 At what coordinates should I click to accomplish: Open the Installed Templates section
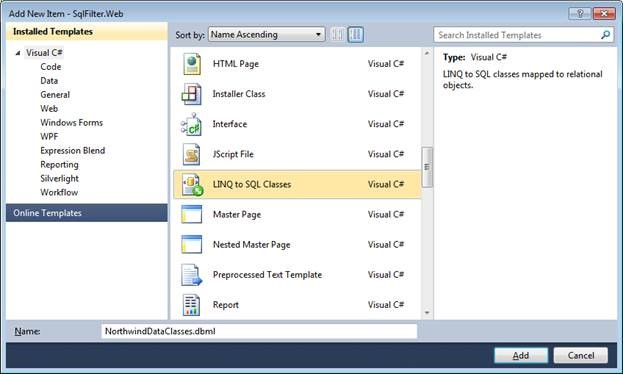coord(87,31)
